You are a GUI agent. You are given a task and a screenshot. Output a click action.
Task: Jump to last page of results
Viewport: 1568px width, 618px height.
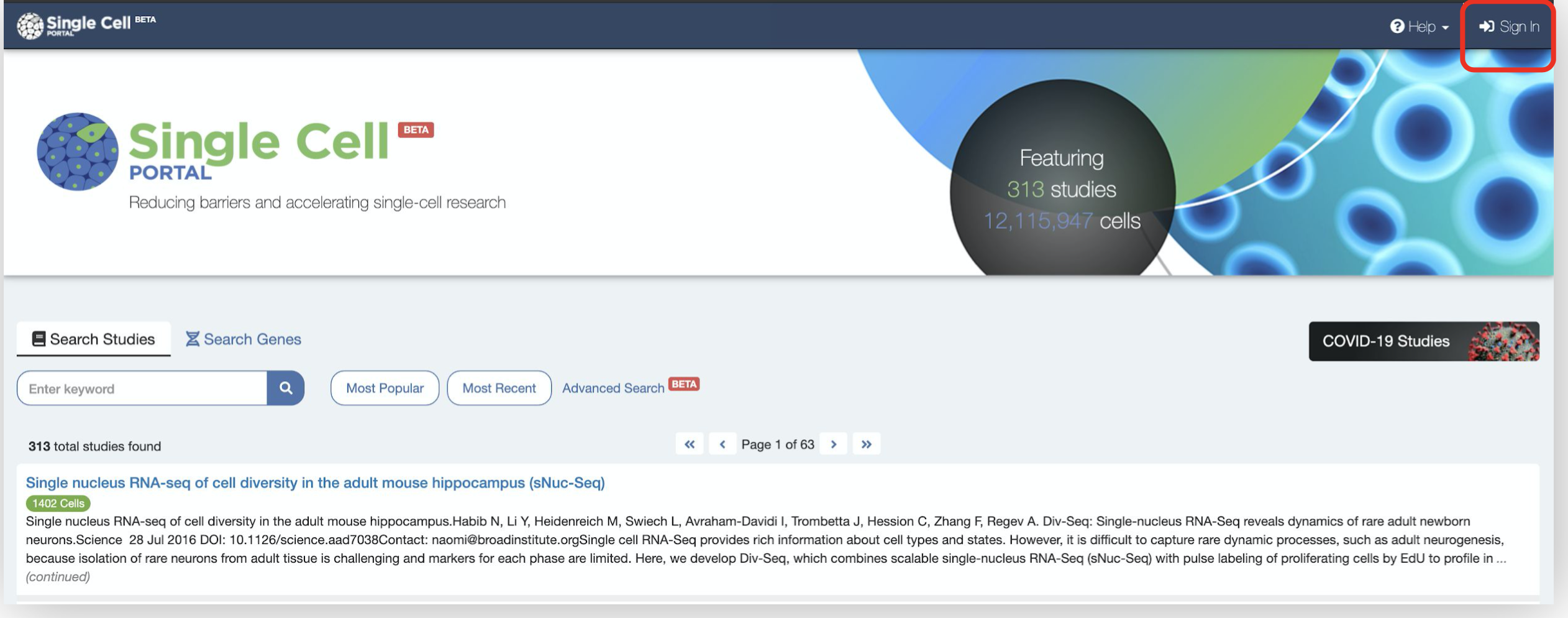(x=867, y=444)
